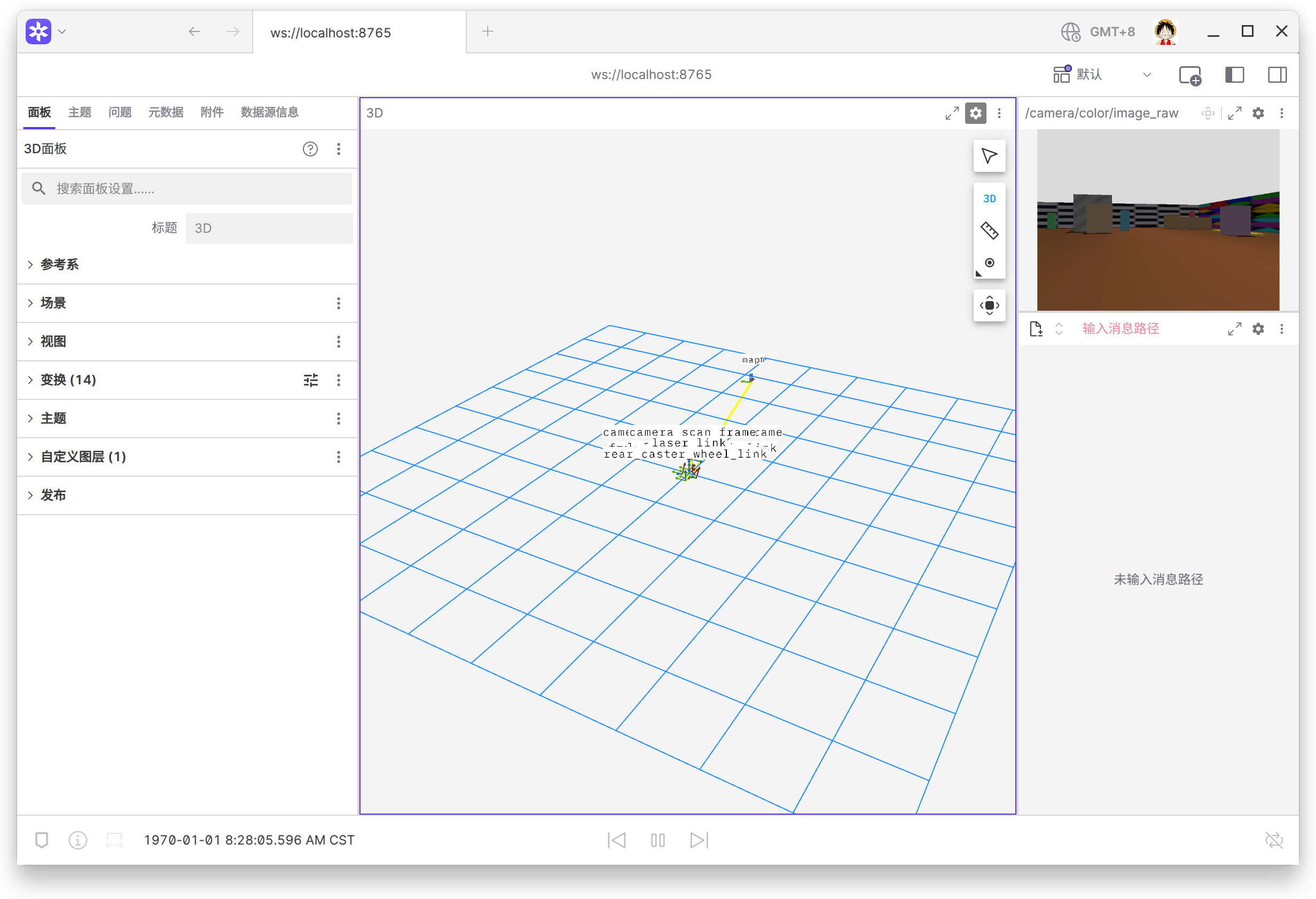Open the app menu chevron beside logo
Viewport: 1316px width, 899px height.
coord(62,31)
